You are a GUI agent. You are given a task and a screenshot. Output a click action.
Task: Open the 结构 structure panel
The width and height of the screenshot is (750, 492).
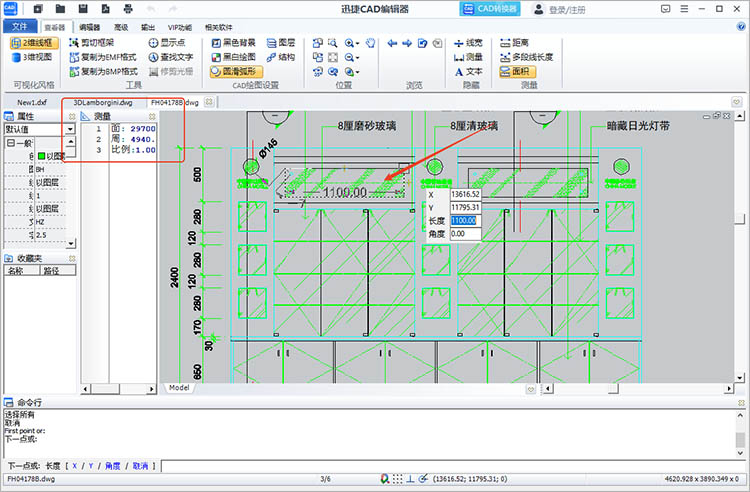pos(281,57)
